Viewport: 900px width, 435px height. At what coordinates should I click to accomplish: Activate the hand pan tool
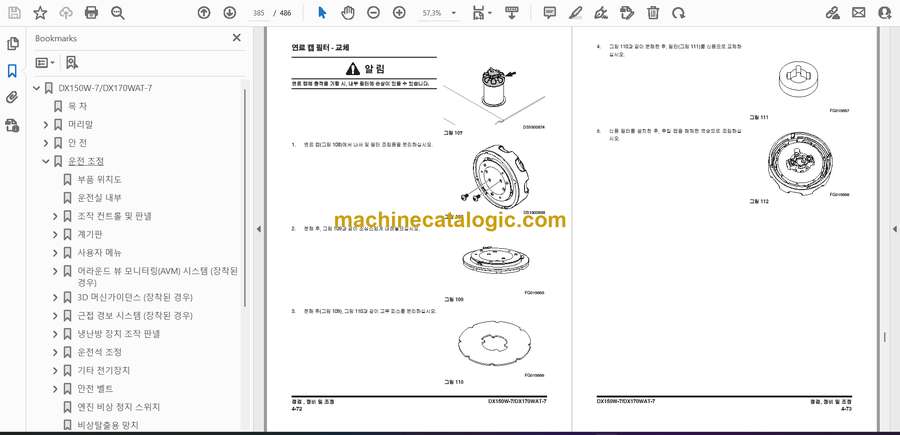pos(348,13)
